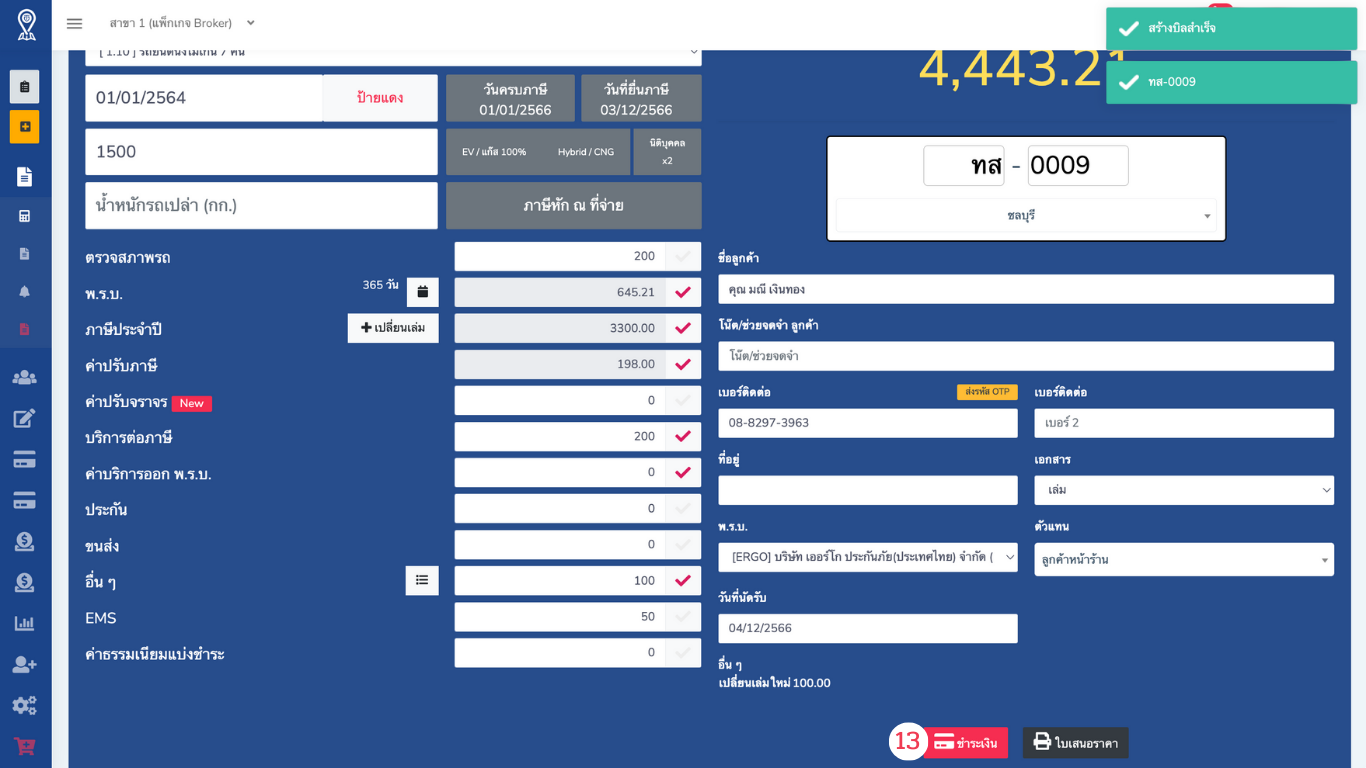Click the 1500 engine size field
The width and height of the screenshot is (1366, 768).
tap(261, 152)
